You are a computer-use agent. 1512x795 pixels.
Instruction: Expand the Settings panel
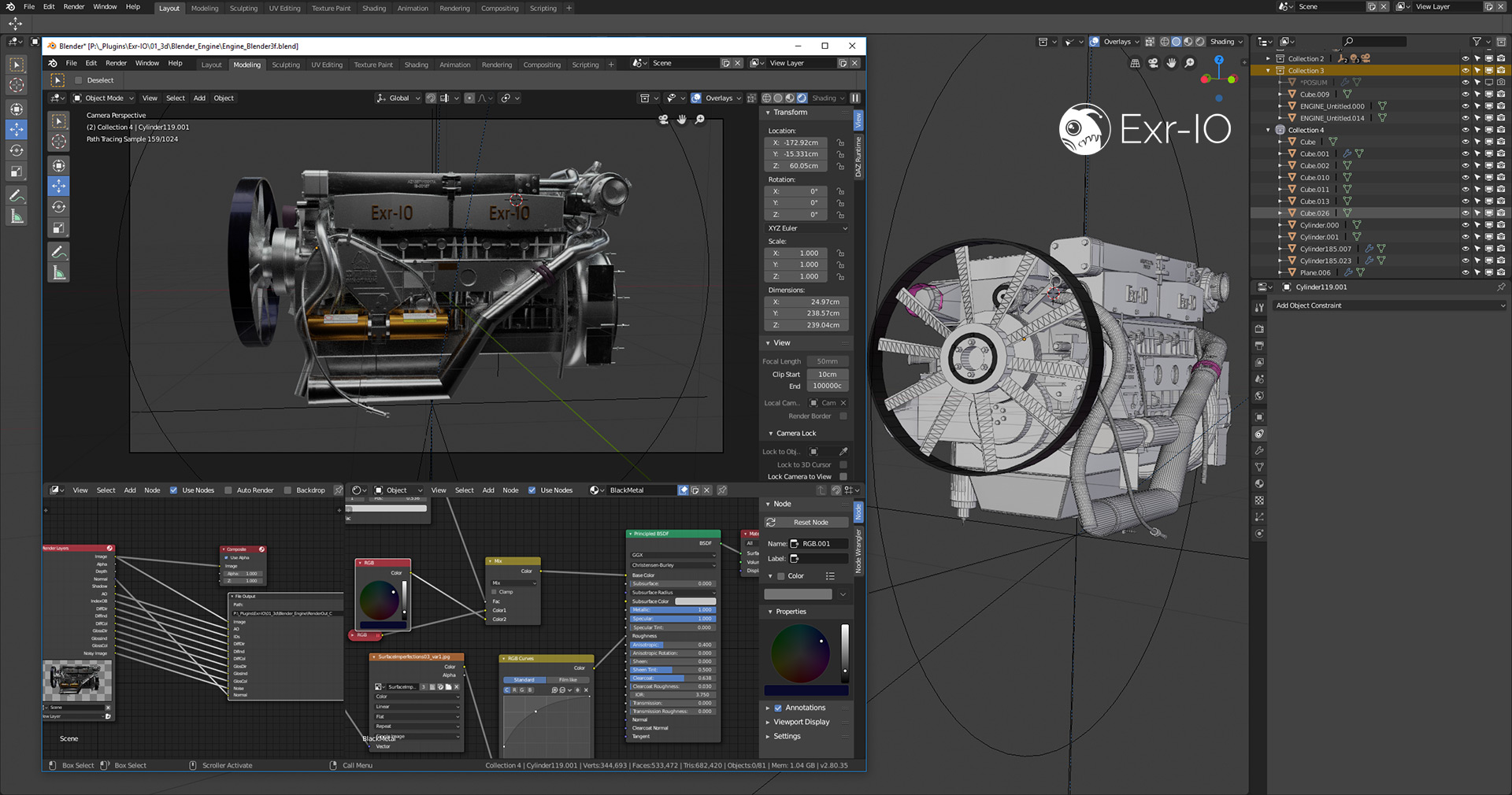(768, 737)
